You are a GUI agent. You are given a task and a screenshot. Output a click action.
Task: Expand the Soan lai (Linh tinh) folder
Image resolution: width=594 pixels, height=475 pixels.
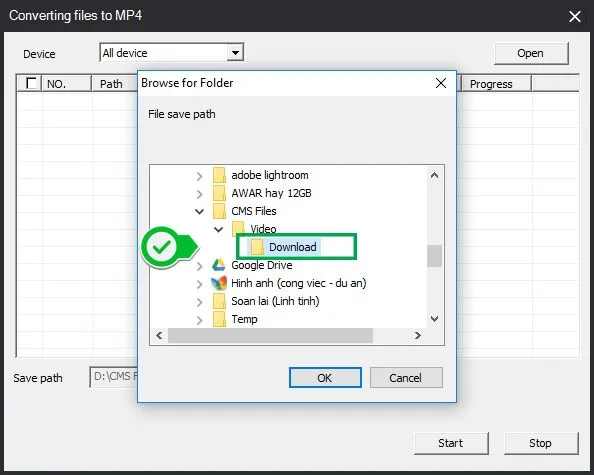point(199,302)
